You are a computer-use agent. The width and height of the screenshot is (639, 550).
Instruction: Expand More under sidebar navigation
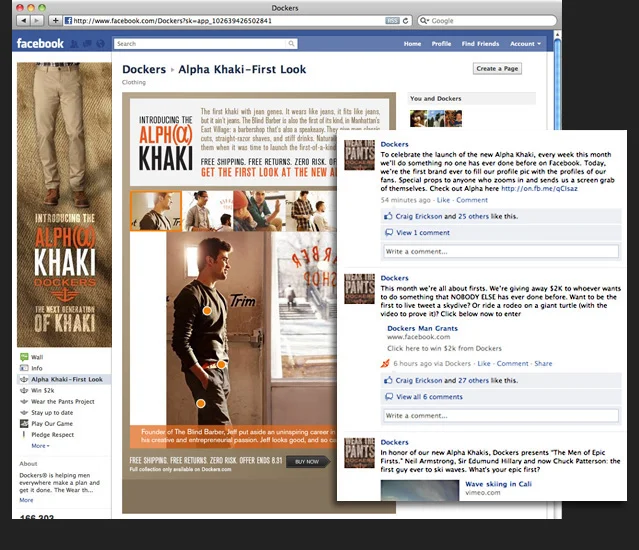(40, 446)
